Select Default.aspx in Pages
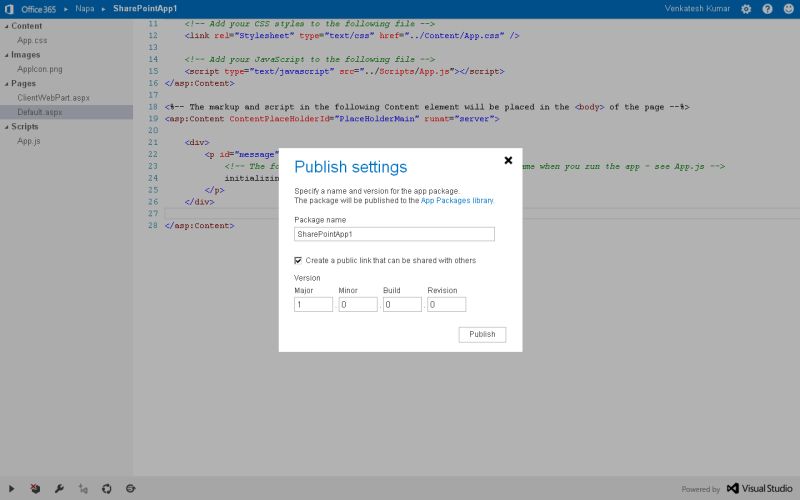 40,112
